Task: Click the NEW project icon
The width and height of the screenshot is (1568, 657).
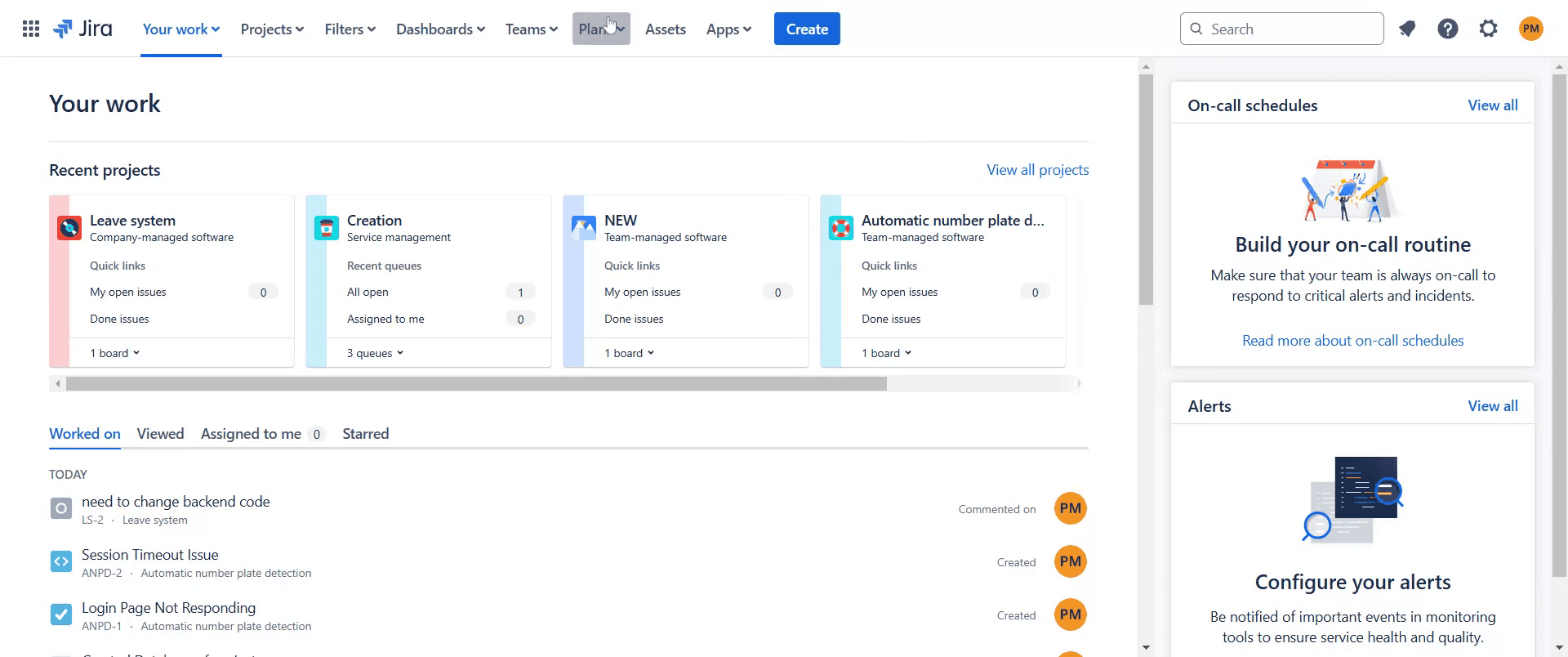Action: [584, 227]
